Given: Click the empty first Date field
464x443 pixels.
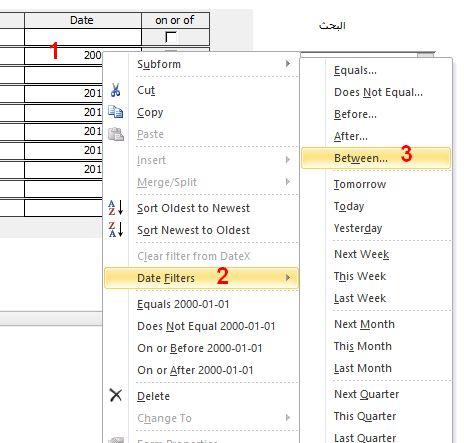Looking at the screenshot, I should (x=83, y=37).
